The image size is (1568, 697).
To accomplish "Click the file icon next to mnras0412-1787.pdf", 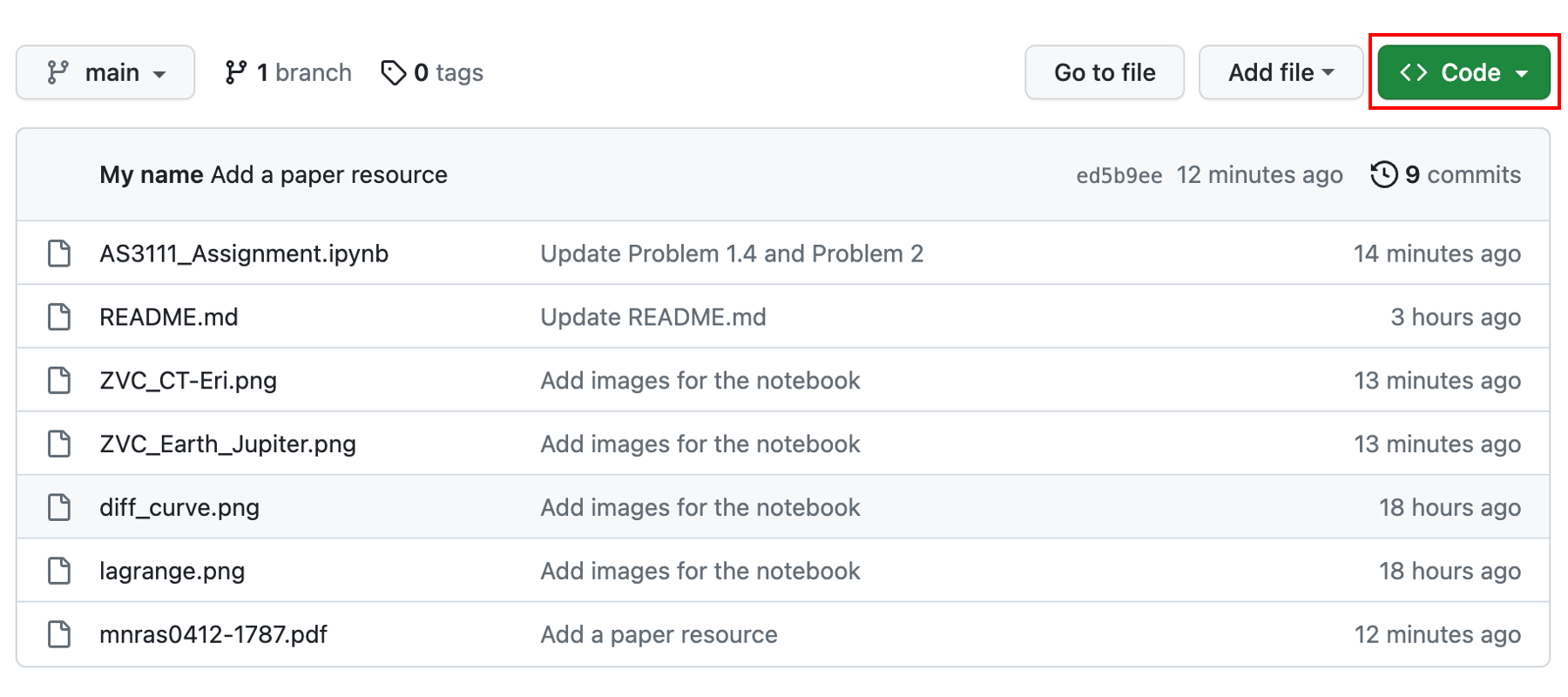I will 58,634.
